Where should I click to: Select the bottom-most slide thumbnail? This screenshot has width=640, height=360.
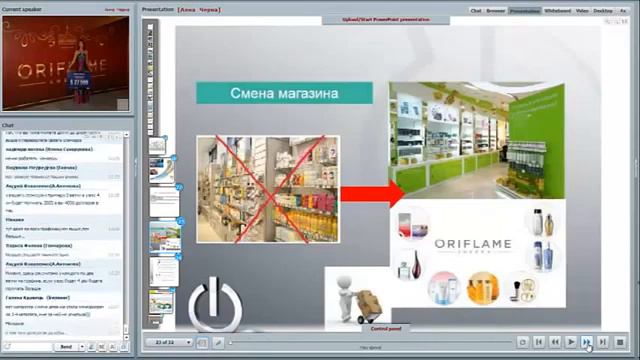click(161, 301)
